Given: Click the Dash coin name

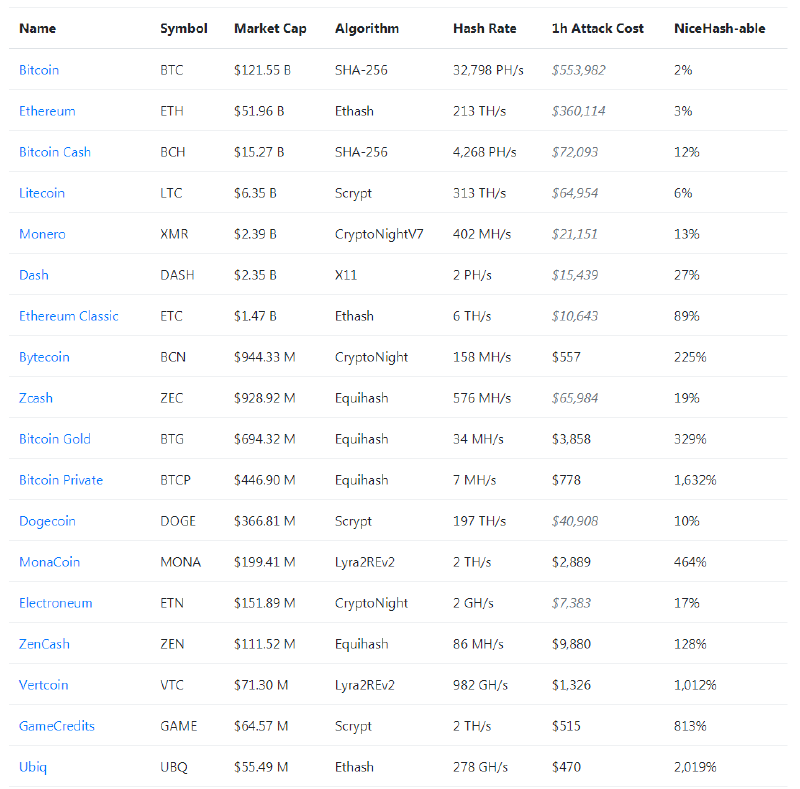Looking at the screenshot, I should [34, 275].
